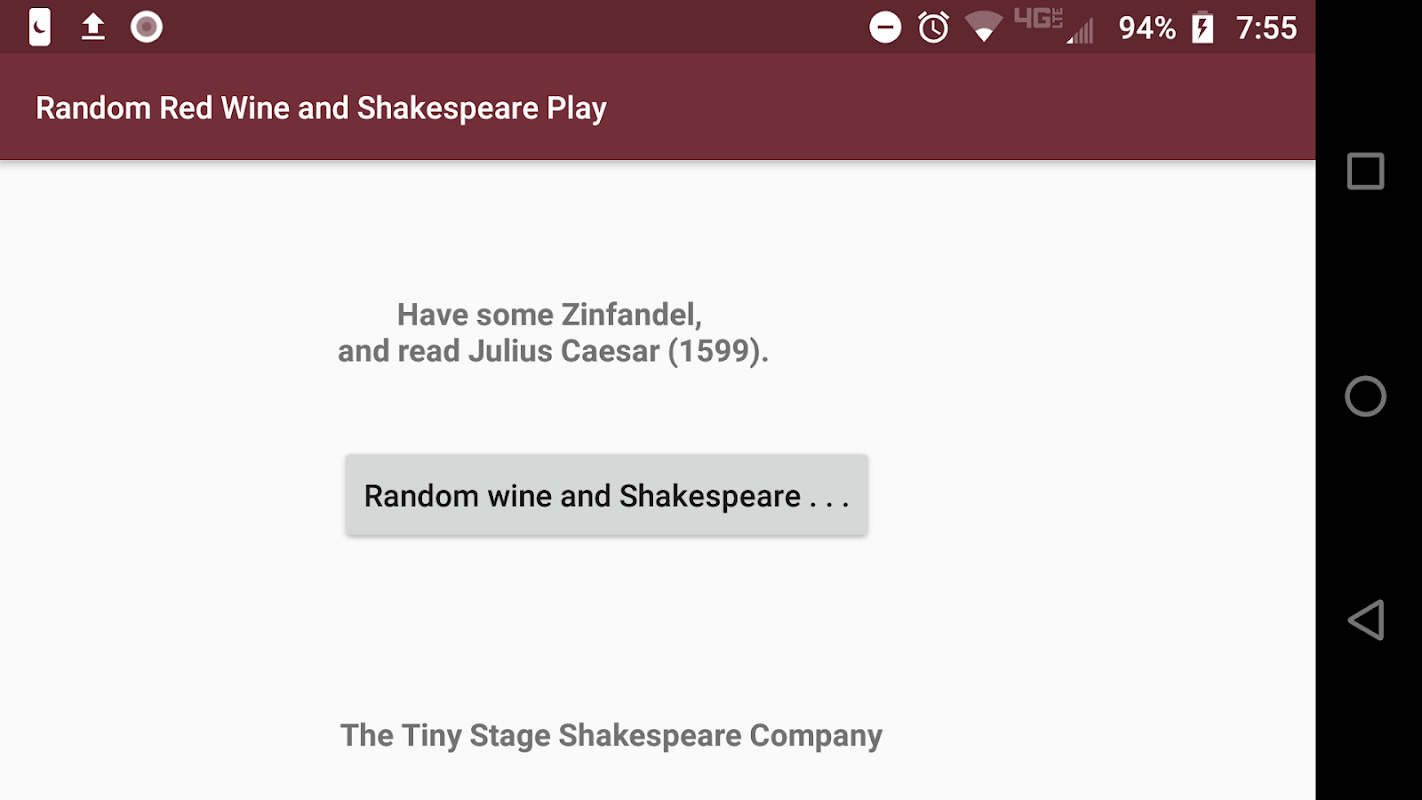
Task: Tap the upload arrow notification icon
Action: pos(93,27)
